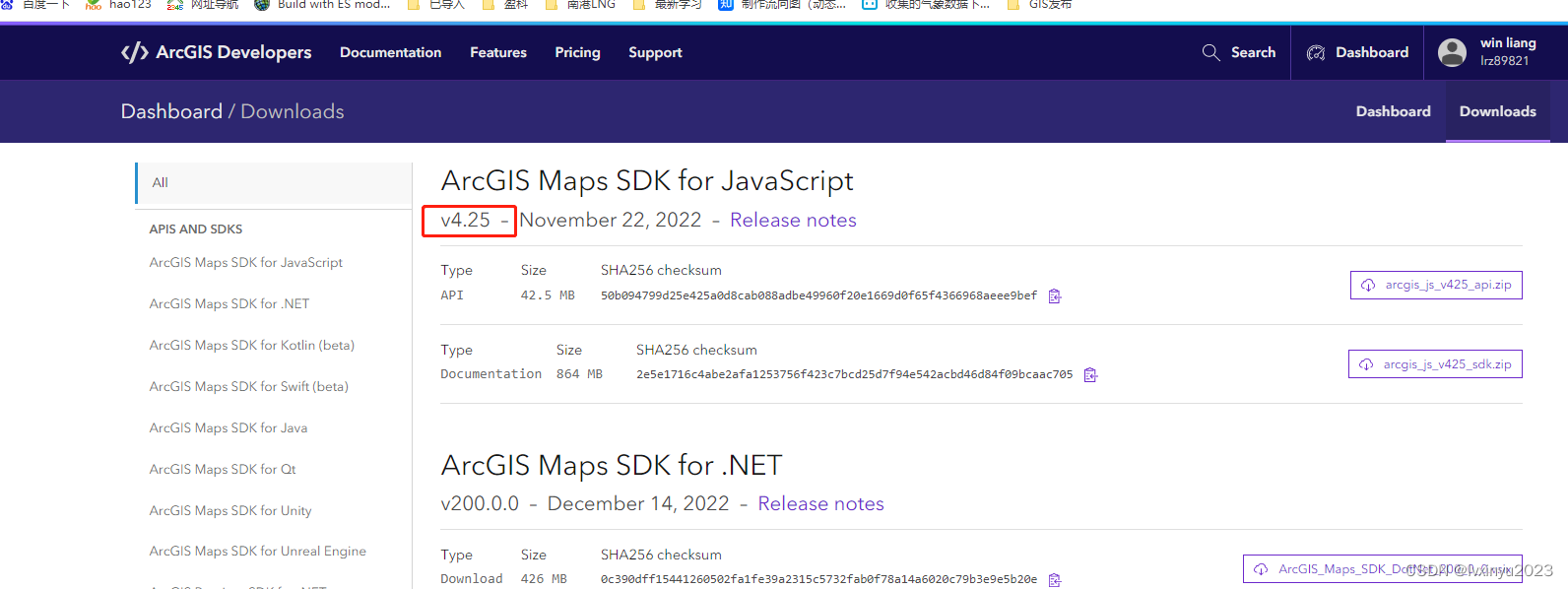The height and width of the screenshot is (589, 1568).
Task: Switch to the Dashboard tab
Action: (x=1393, y=111)
